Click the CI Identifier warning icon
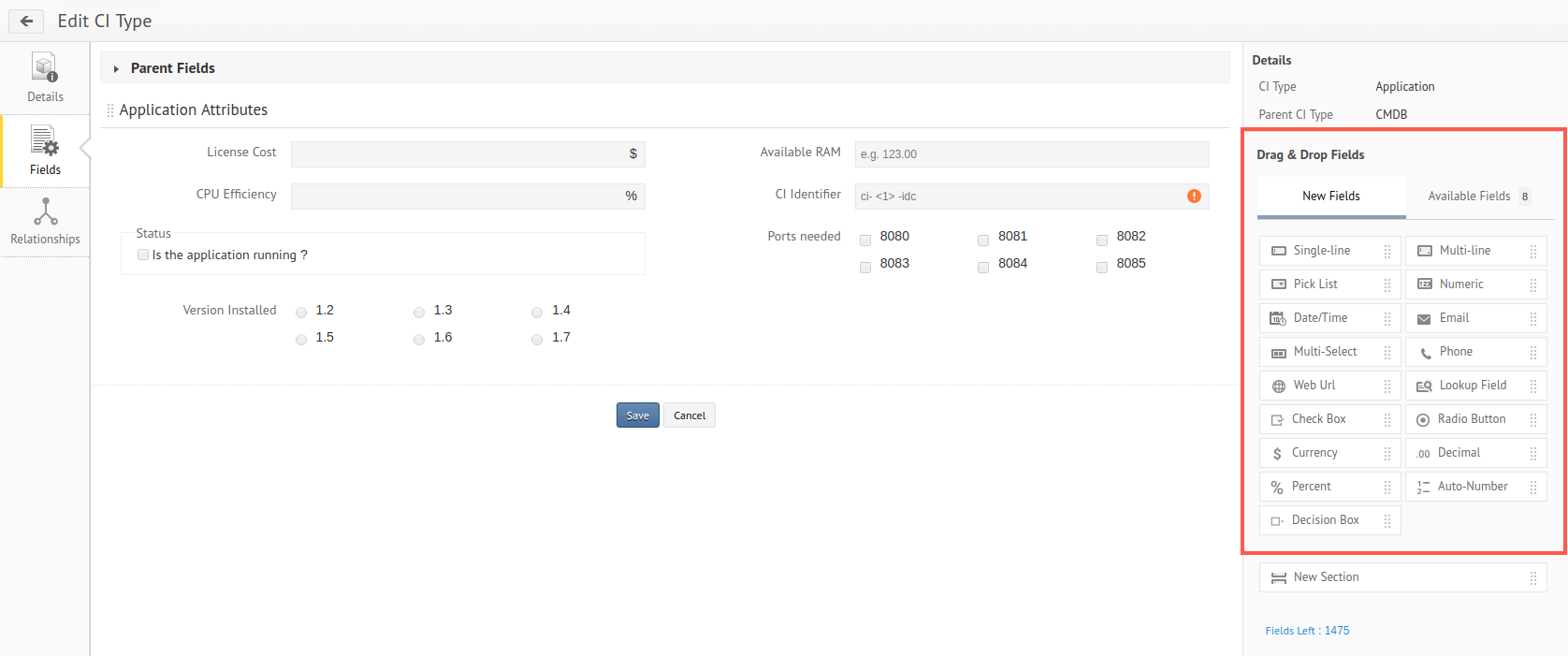Viewport: 1568px width, 656px height. pyautogui.click(x=1194, y=196)
